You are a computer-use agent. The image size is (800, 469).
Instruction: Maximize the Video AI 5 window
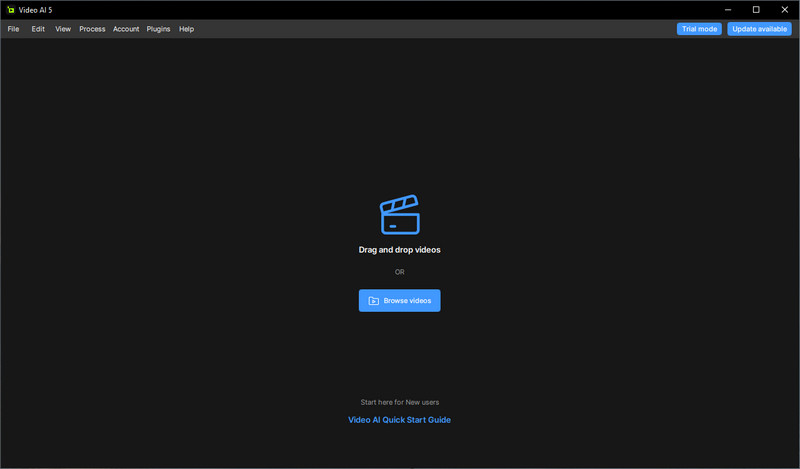pyautogui.click(x=756, y=10)
